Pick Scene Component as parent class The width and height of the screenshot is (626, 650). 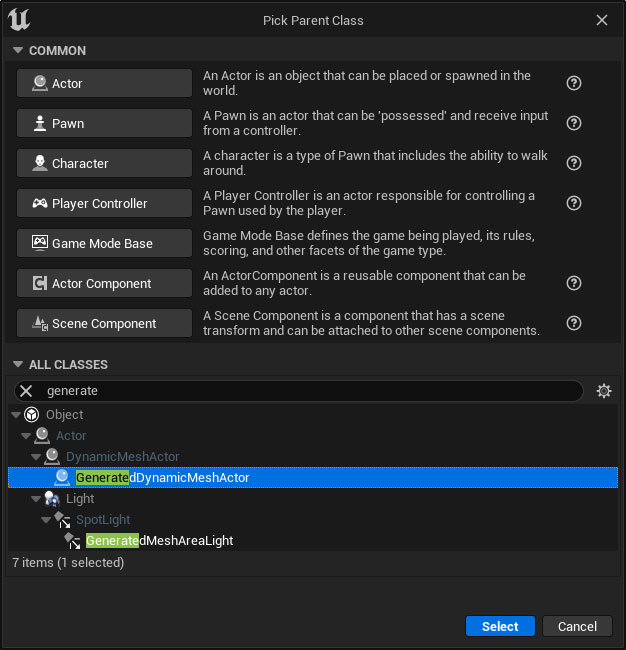click(104, 323)
